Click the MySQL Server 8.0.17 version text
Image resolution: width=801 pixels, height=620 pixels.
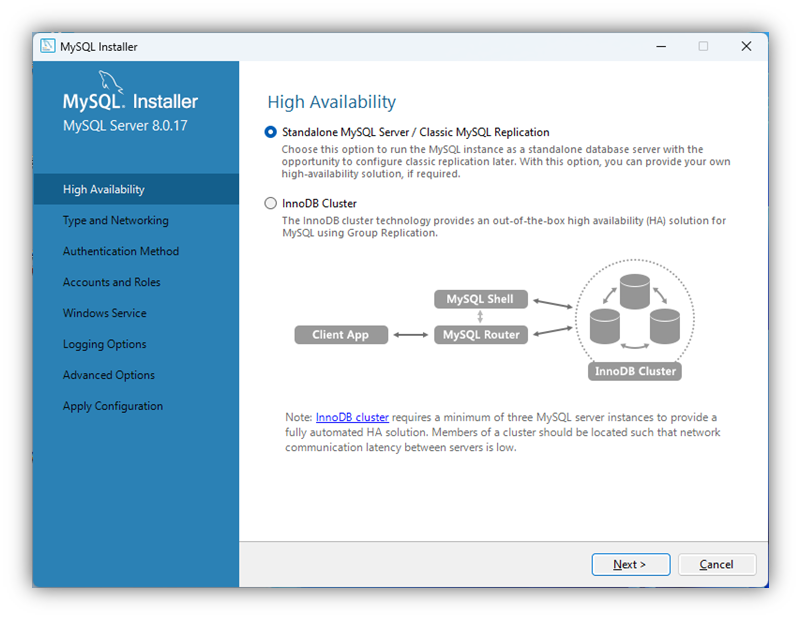pyautogui.click(x=125, y=126)
